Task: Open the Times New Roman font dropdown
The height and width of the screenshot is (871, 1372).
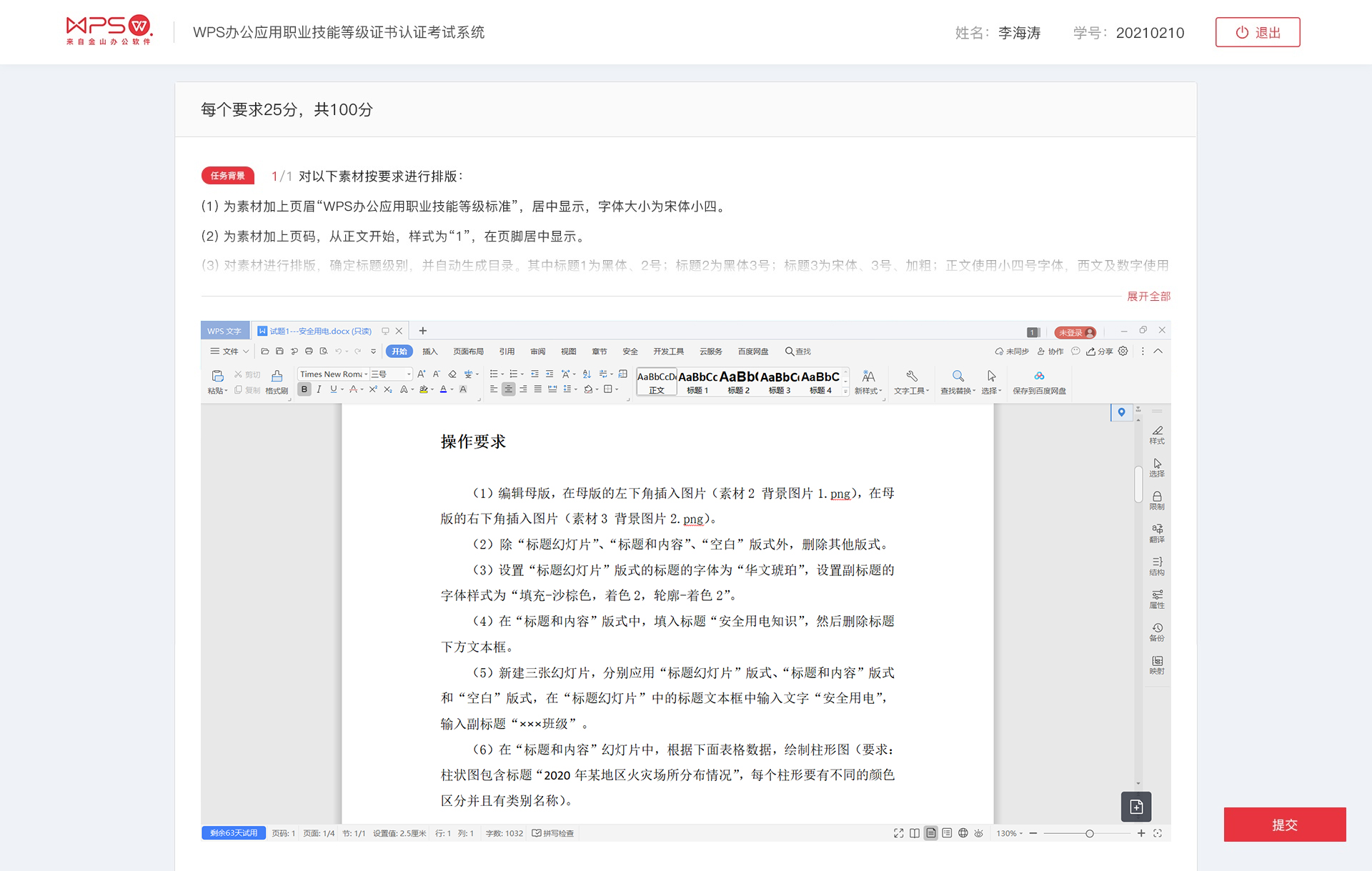Action: 367,374
